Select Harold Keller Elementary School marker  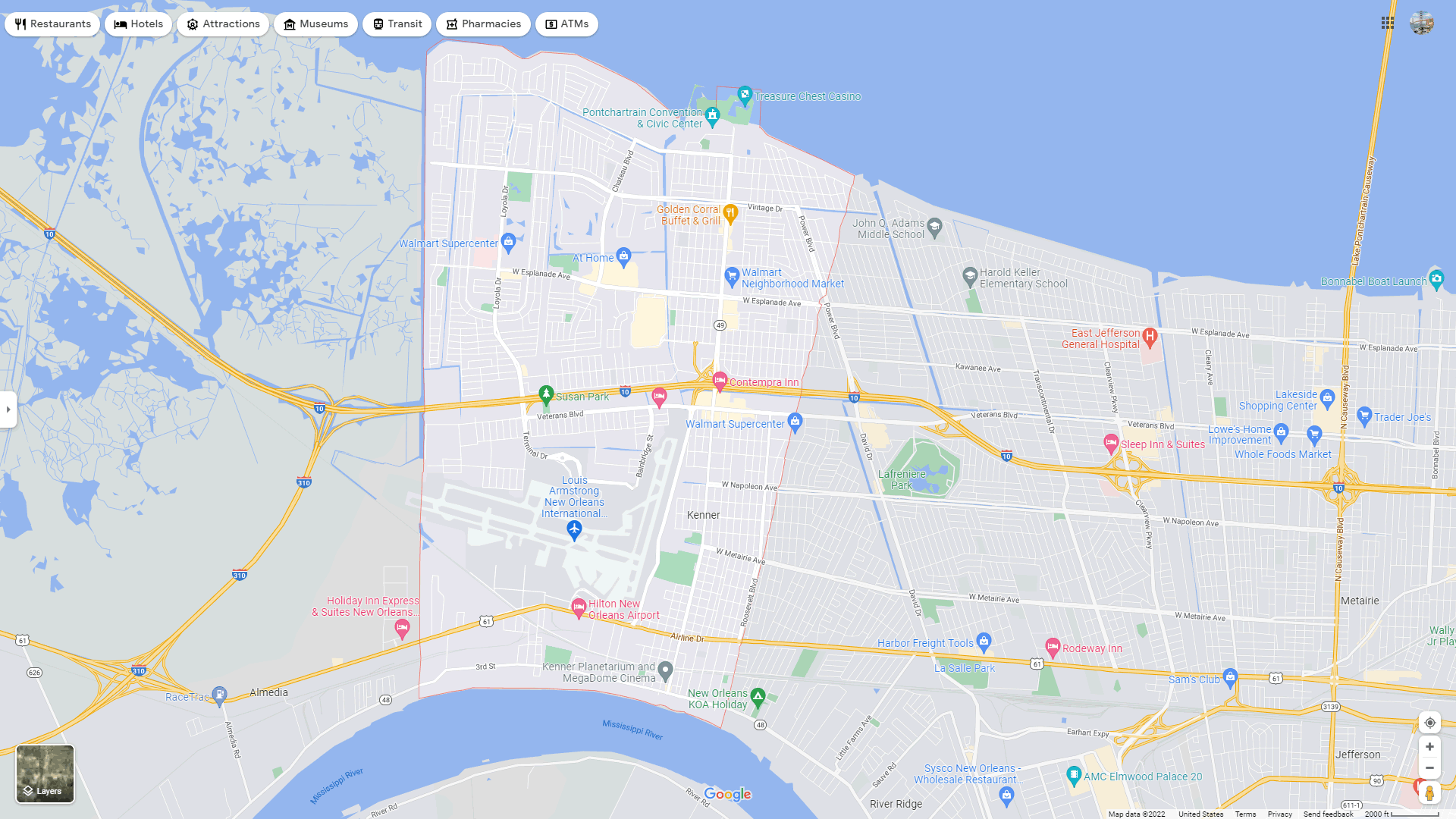click(x=970, y=275)
